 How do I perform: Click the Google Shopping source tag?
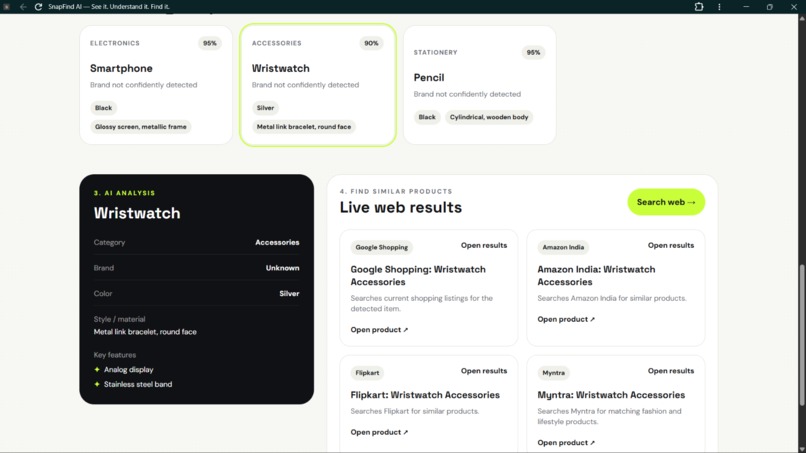[x=381, y=247]
